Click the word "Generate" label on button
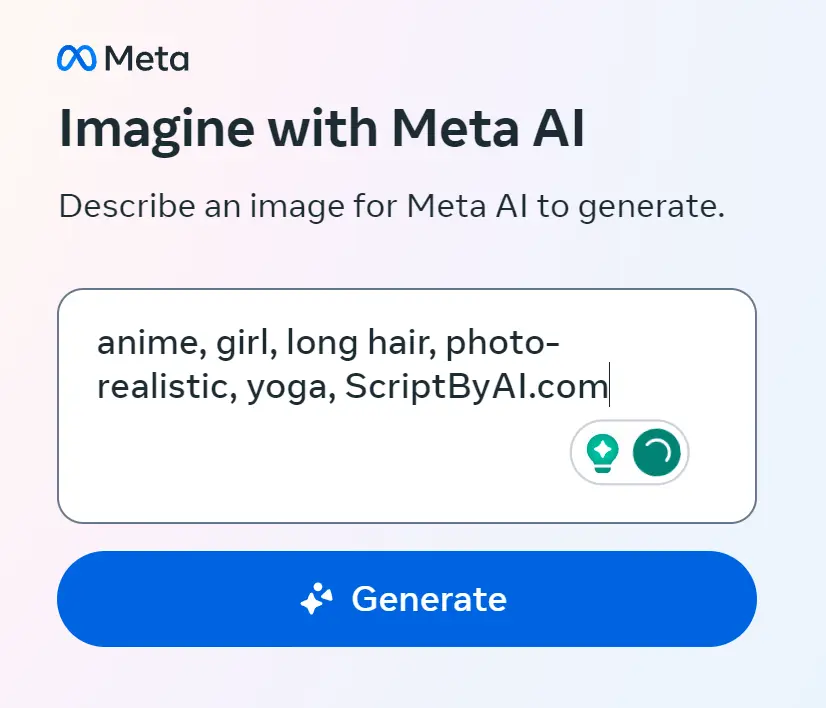This screenshot has width=826, height=708. (x=429, y=599)
